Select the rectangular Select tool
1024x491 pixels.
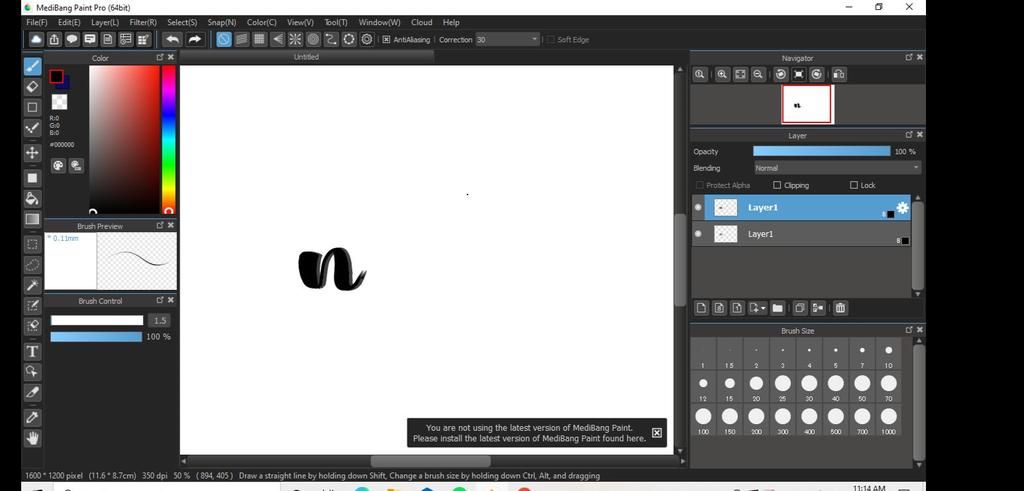tap(32, 244)
